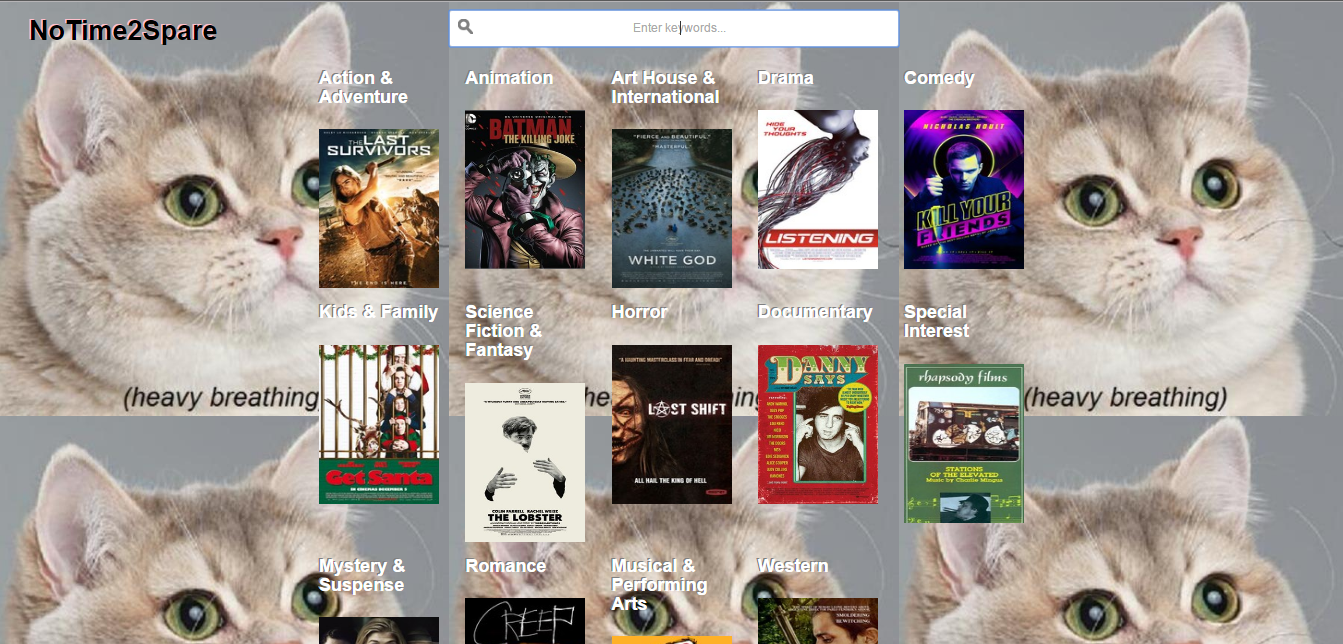Select the Get Santa poster

(379, 424)
